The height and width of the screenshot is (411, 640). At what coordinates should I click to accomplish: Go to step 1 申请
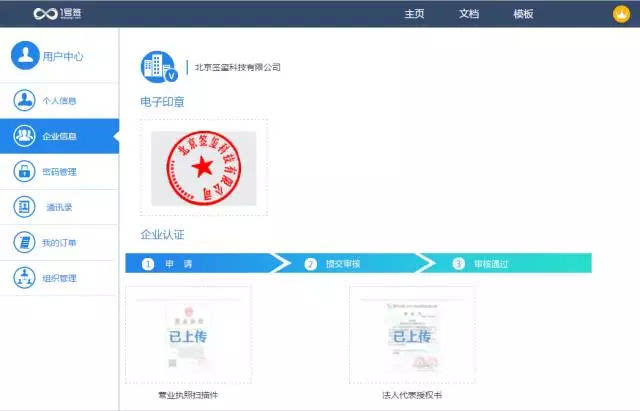coord(200,264)
